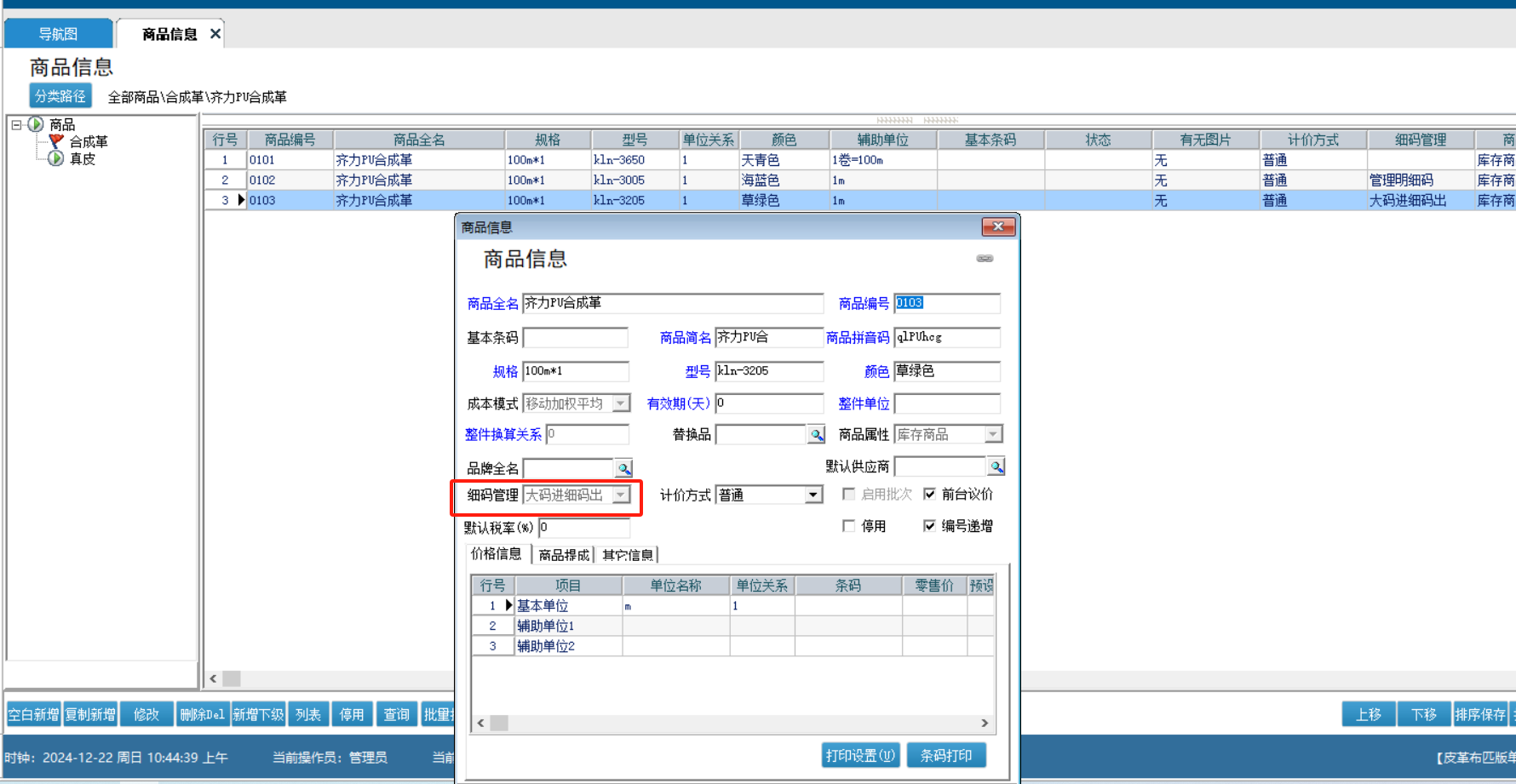Open supplier lookup next to 默认供应商
This screenshot has width=1516, height=784.
pos(996,466)
